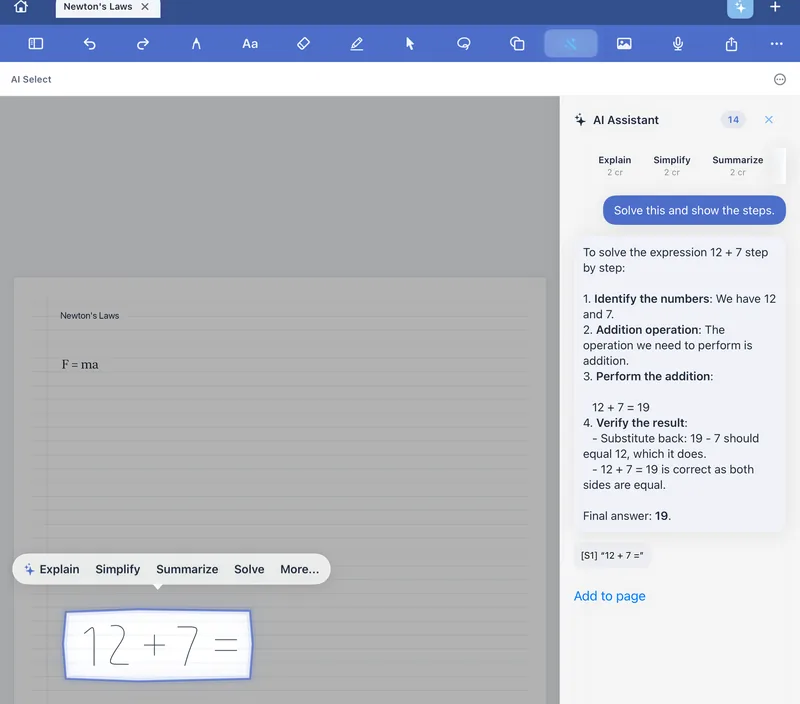Click the '12 + 7 = 19' equation line
This screenshot has width=800, height=704.
(620, 407)
